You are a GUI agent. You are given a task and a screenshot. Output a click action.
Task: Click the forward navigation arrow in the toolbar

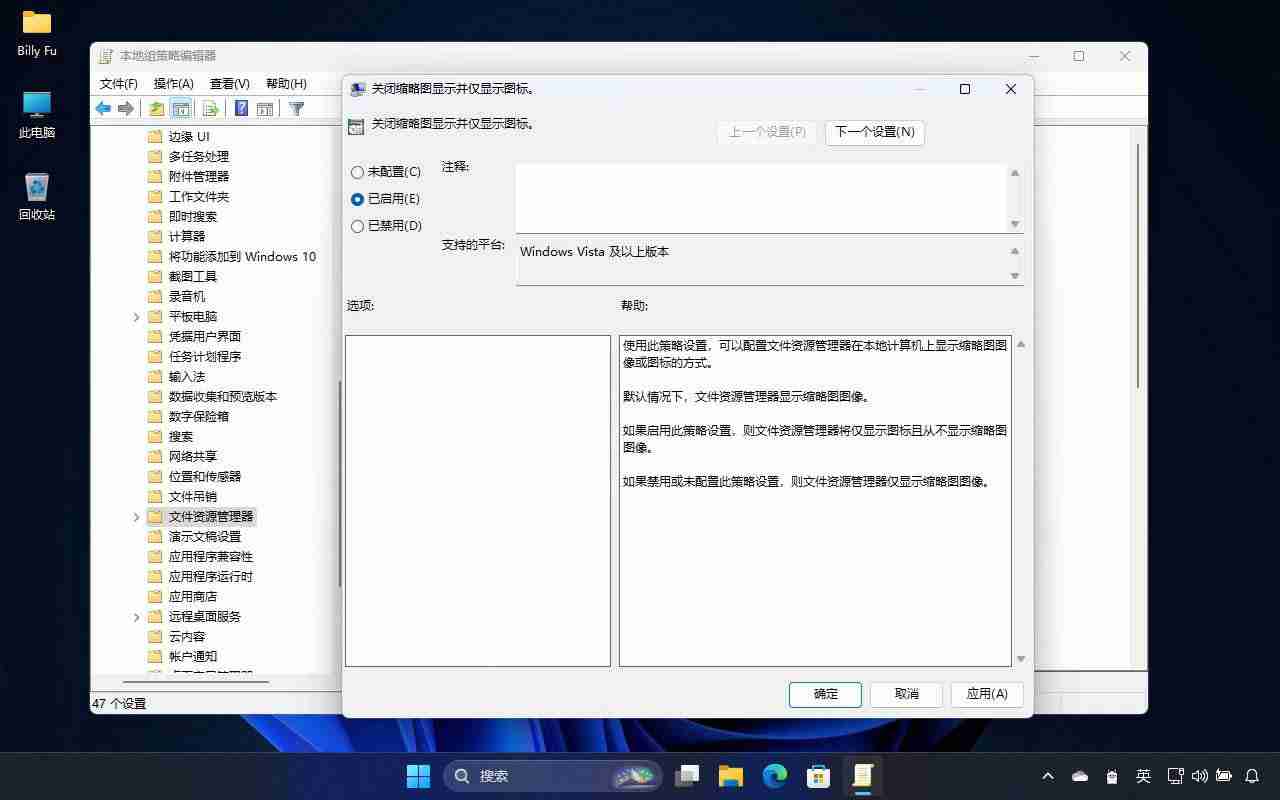(x=126, y=108)
